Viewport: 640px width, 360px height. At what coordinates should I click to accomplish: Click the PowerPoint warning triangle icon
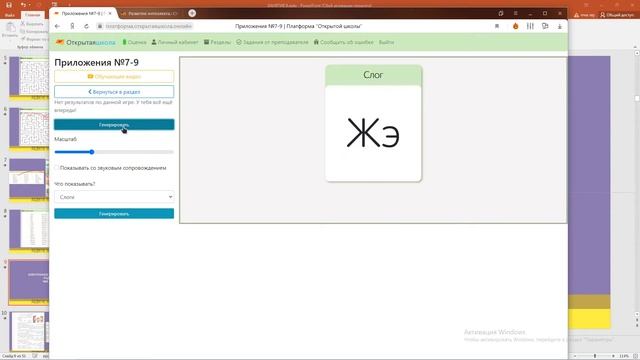tap(576, 15)
